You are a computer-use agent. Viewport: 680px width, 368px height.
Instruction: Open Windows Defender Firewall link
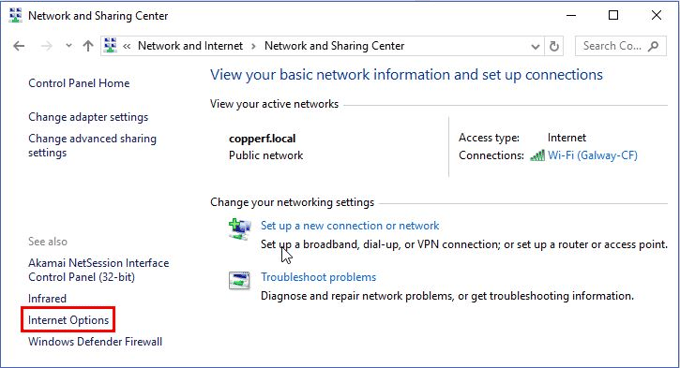(x=95, y=342)
